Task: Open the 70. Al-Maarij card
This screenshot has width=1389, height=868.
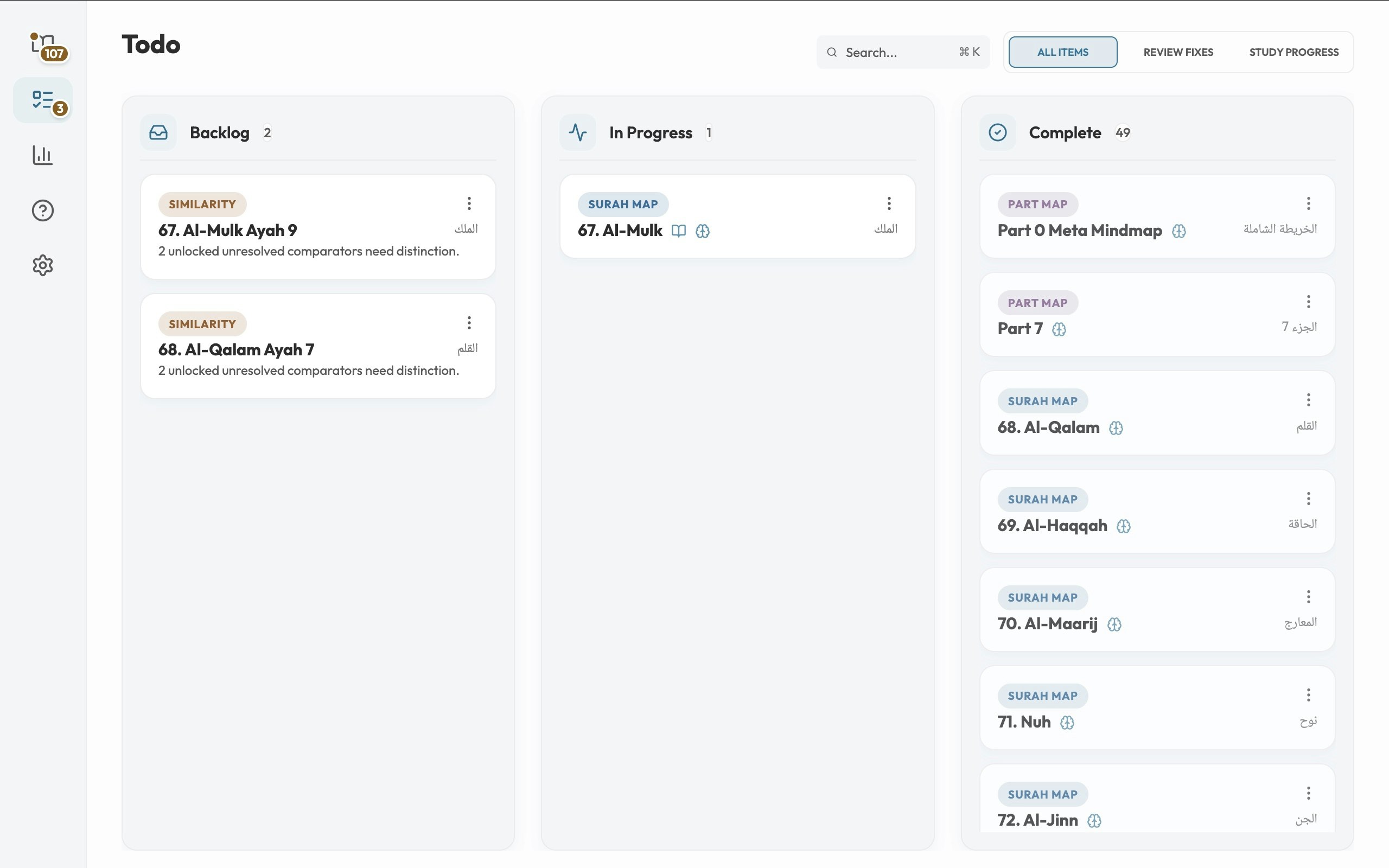Action: tap(1157, 610)
